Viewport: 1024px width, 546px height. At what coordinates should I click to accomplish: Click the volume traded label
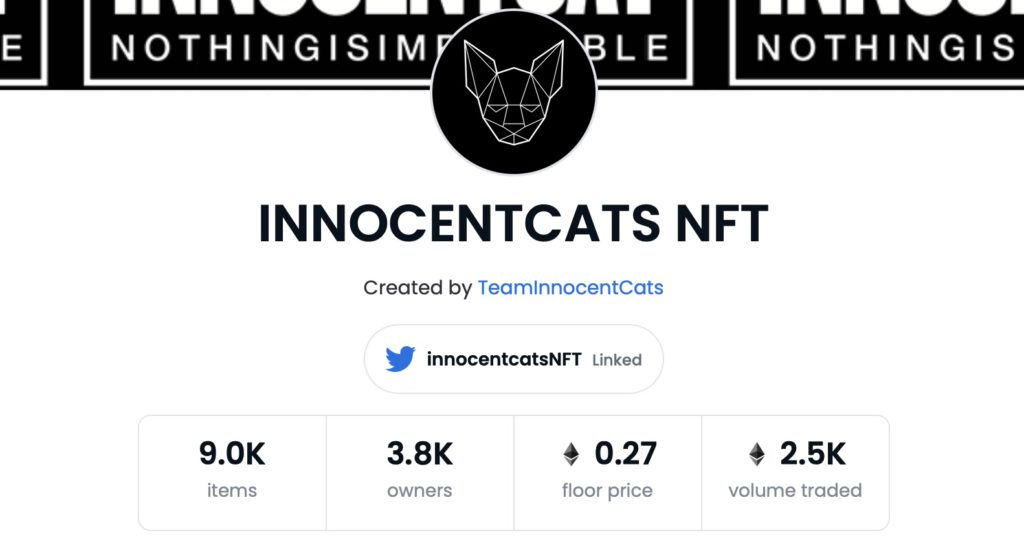point(795,490)
